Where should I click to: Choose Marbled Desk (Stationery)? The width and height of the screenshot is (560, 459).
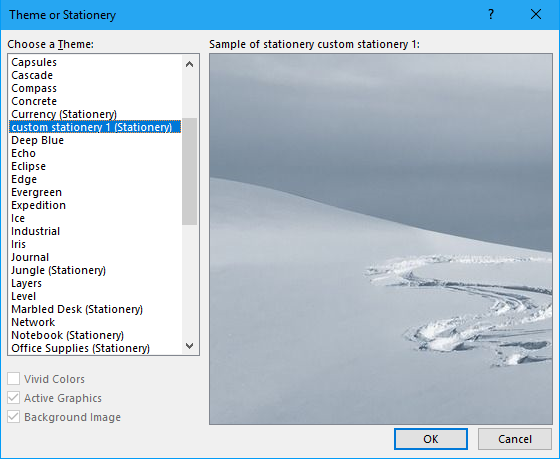(77, 309)
